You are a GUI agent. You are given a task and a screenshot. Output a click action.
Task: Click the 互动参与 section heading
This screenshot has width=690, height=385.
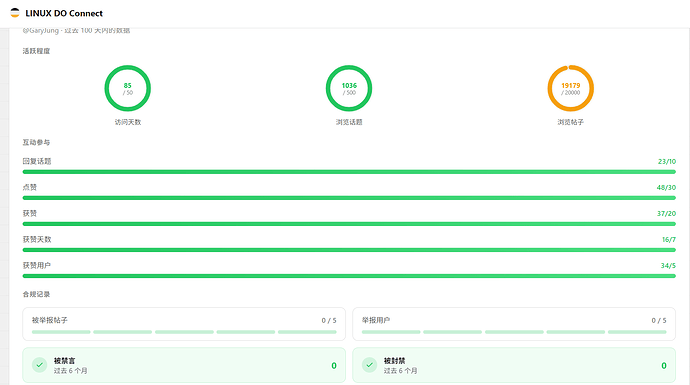(36, 142)
